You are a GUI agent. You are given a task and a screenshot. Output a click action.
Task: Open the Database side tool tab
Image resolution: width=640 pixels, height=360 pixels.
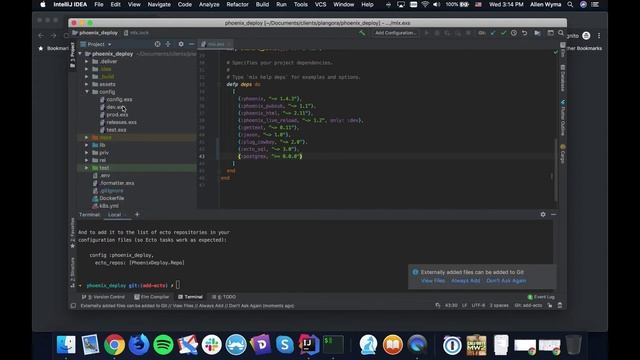pyautogui.click(x=563, y=78)
